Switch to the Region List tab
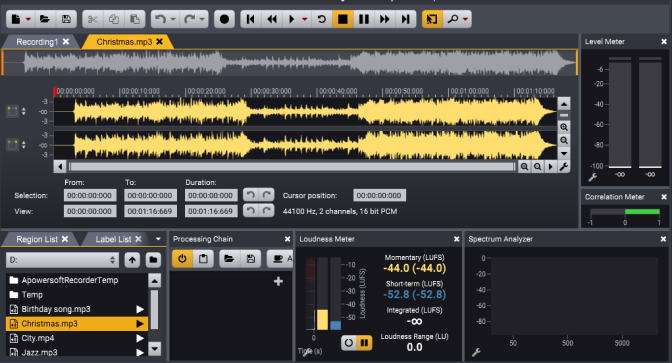Screen dimensions: 672x363 (x=37, y=239)
